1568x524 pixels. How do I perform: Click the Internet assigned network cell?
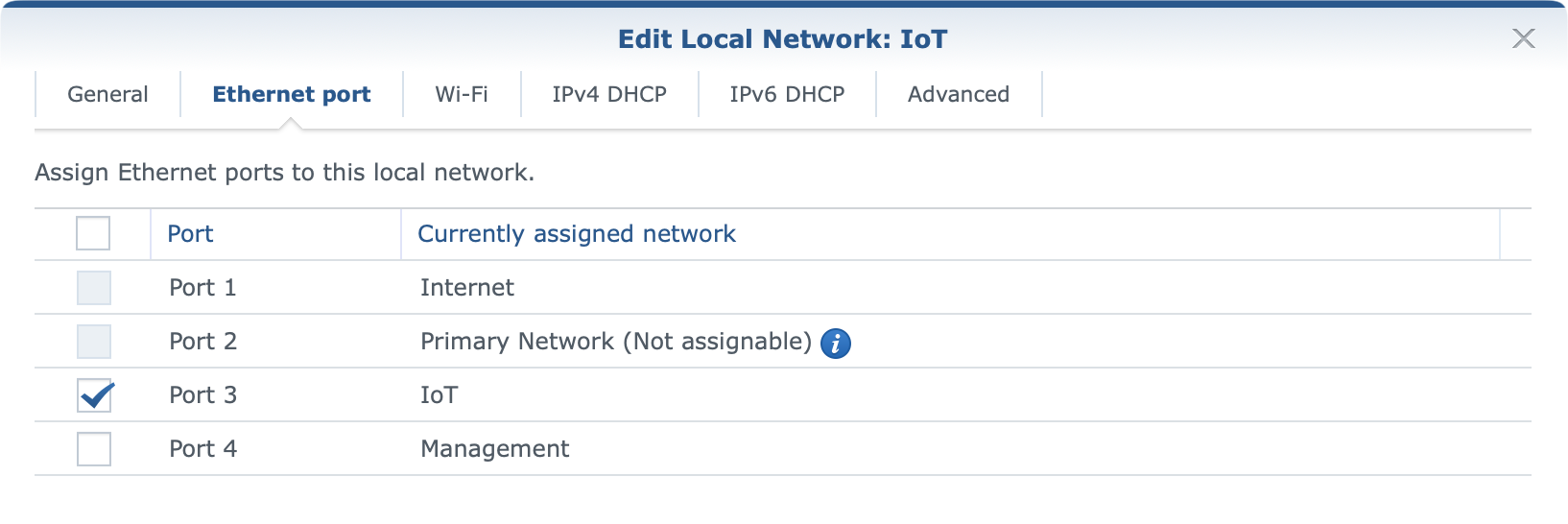pyautogui.click(x=467, y=288)
